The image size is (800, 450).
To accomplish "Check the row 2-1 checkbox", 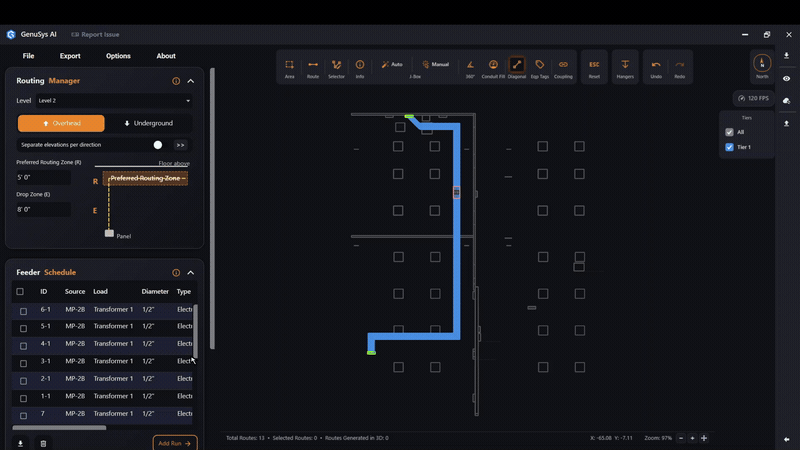I will 23,381.
